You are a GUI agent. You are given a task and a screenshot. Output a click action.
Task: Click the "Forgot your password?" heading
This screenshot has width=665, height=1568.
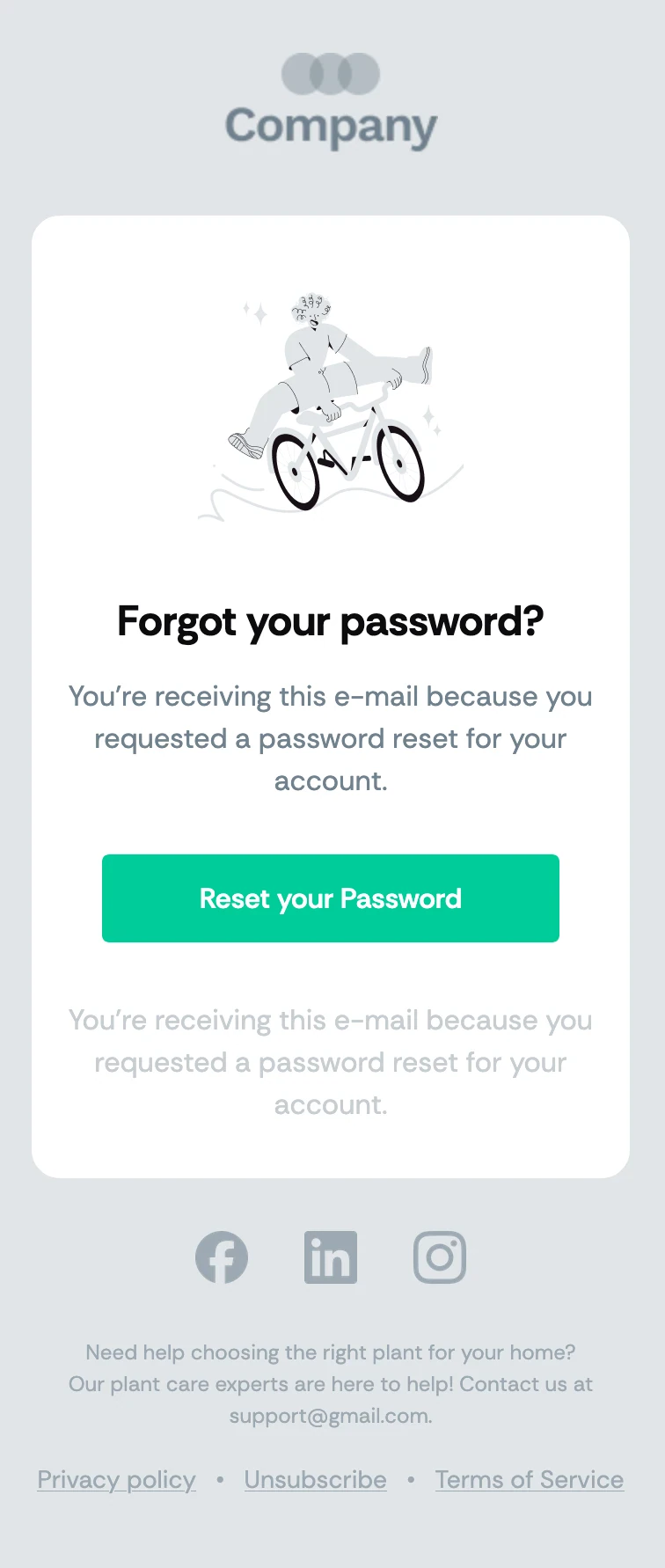331,621
